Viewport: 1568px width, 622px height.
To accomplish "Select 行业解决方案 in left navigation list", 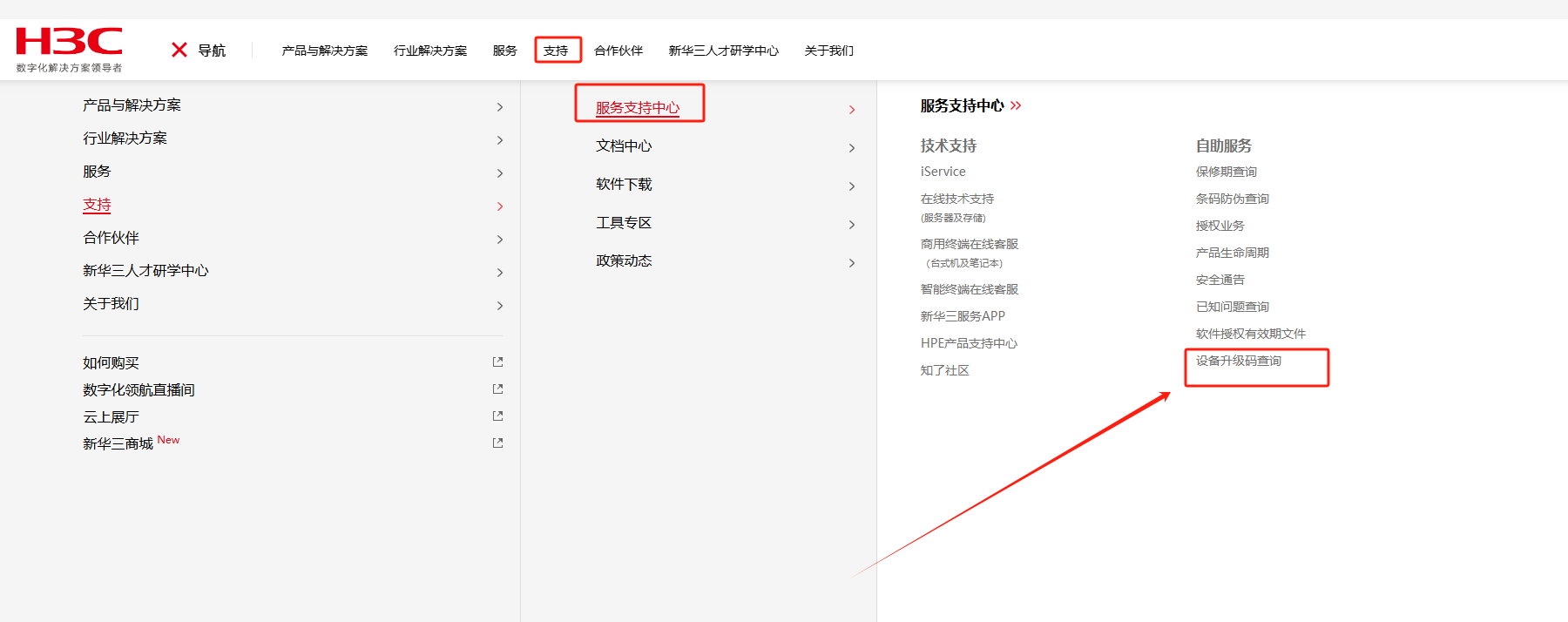I will (x=125, y=139).
